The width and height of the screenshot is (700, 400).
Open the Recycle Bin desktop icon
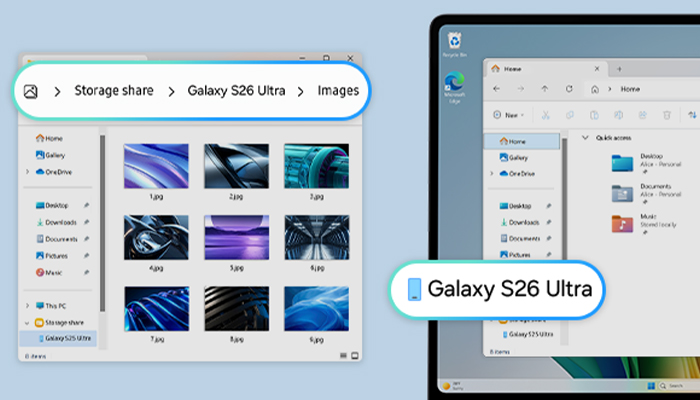pyautogui.click(x=455, y=40)
